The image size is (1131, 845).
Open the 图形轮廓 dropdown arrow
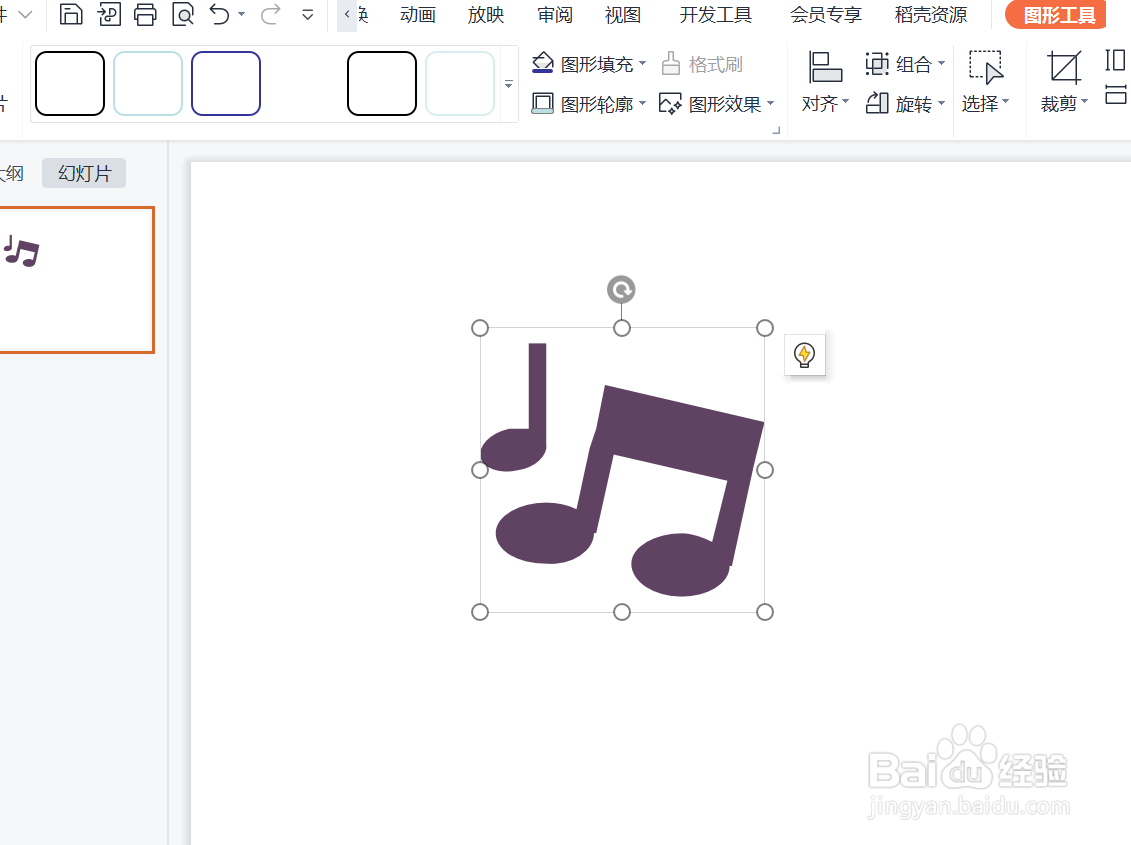pos(643,103)
